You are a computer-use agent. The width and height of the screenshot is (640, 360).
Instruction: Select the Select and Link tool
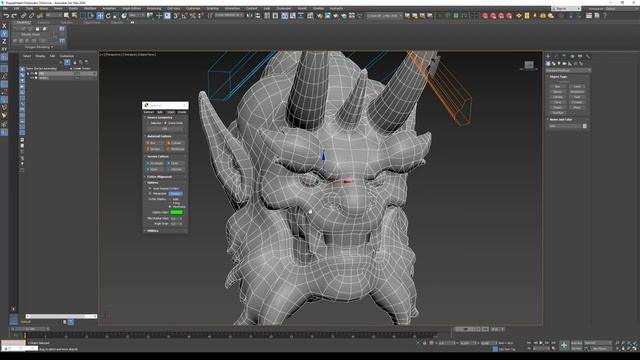pos(23,16)
